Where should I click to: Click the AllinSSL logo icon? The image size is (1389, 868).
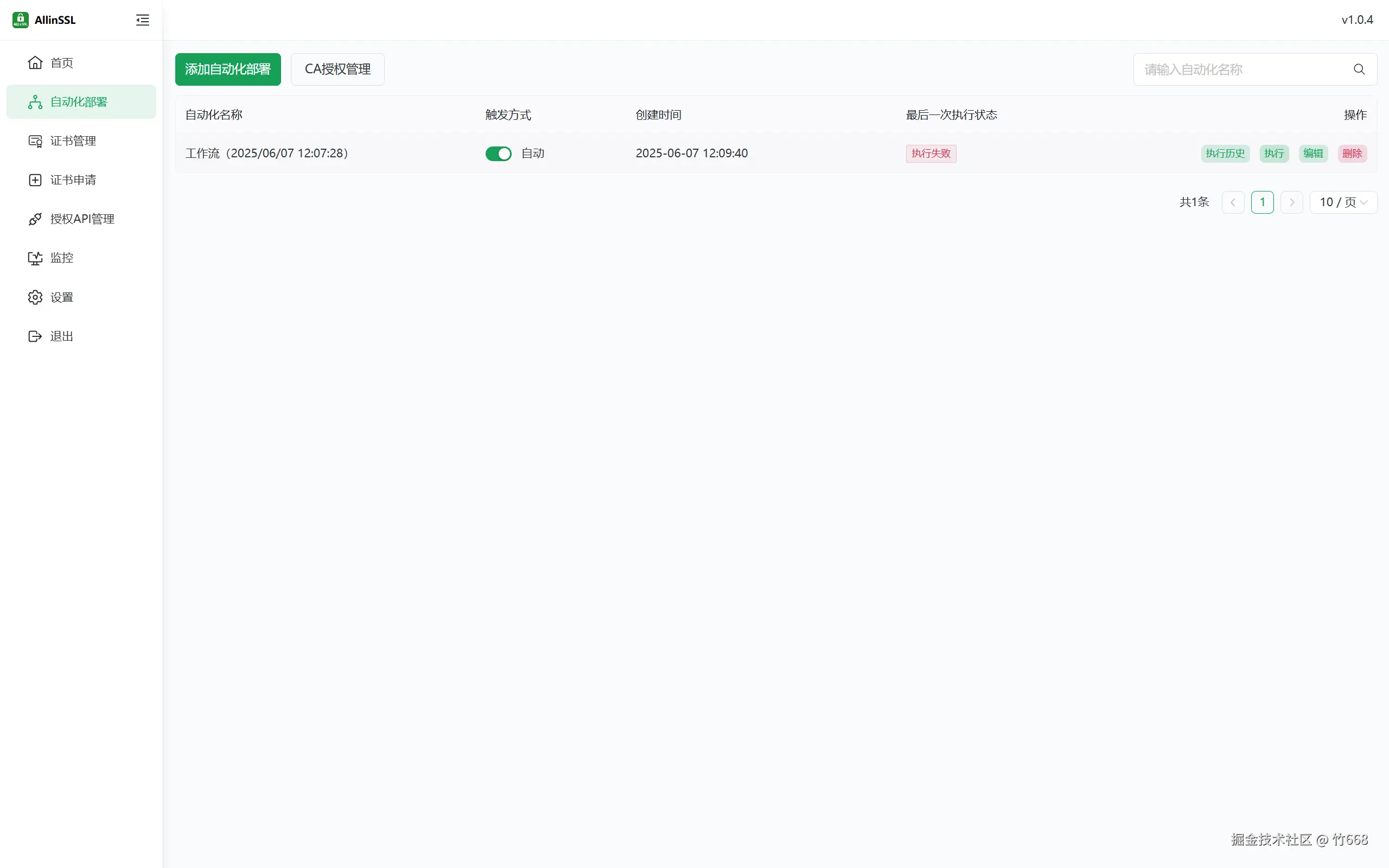20,20
